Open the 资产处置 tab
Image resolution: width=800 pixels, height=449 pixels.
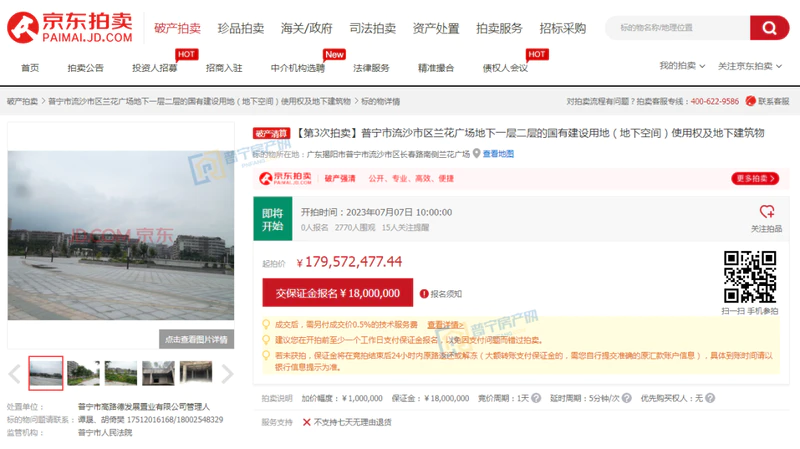tap(436, 28)
